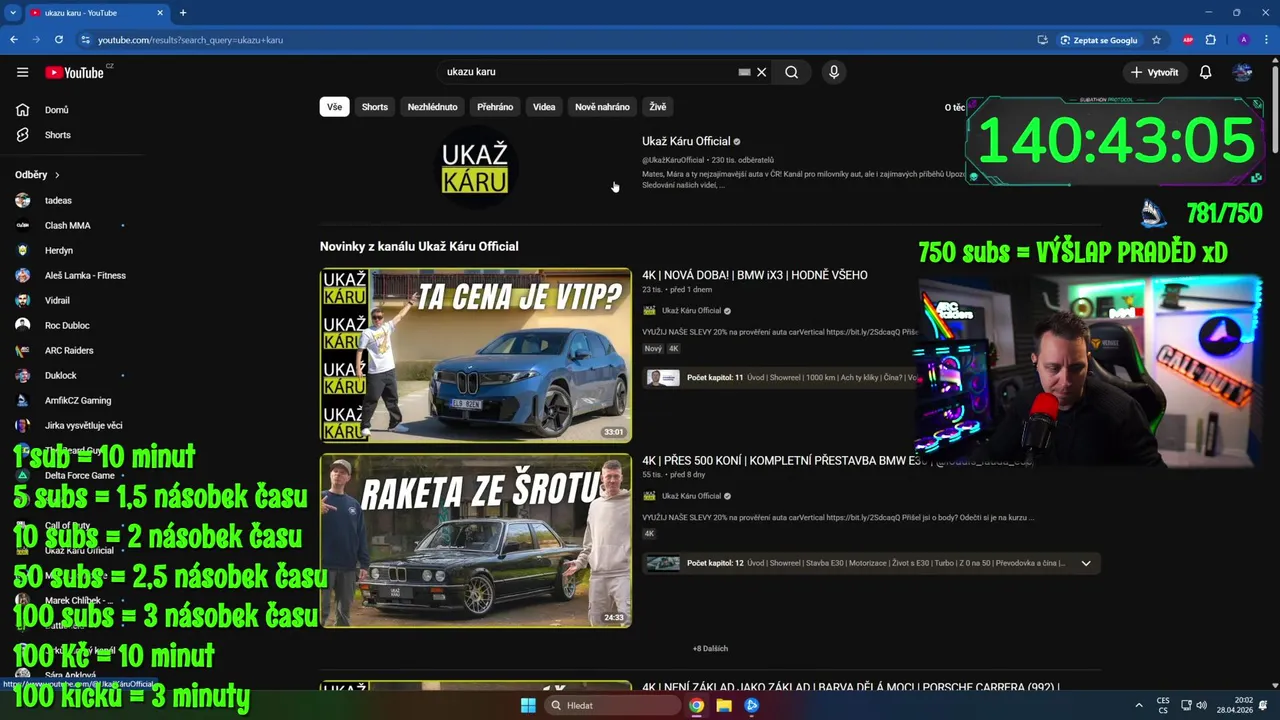
Task: Open the Vidrail subscription channel
Action: (57, 301)
